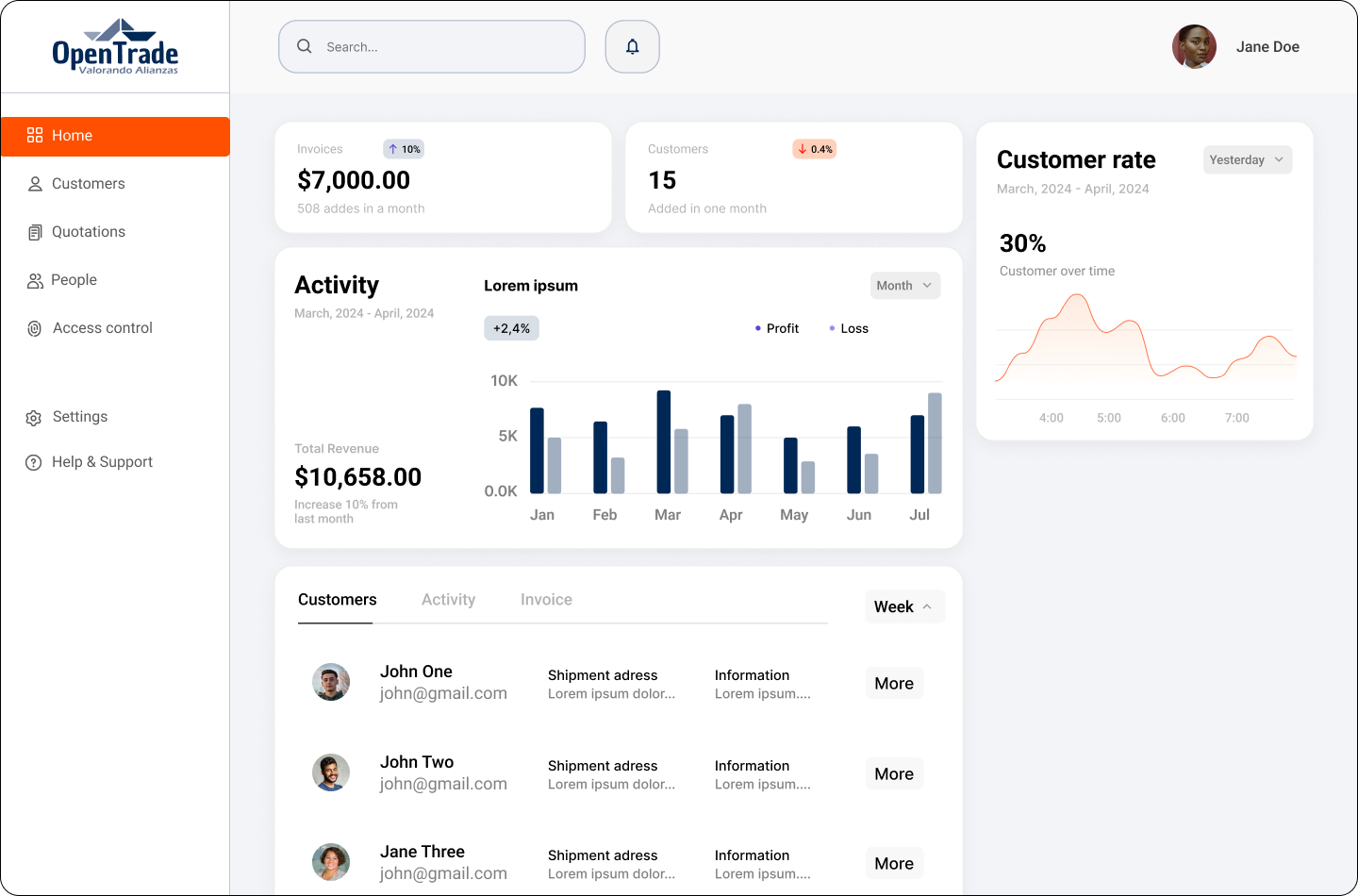Click John Two's avatar photo
Screen dimensions: 1358x896
[331, 772]
